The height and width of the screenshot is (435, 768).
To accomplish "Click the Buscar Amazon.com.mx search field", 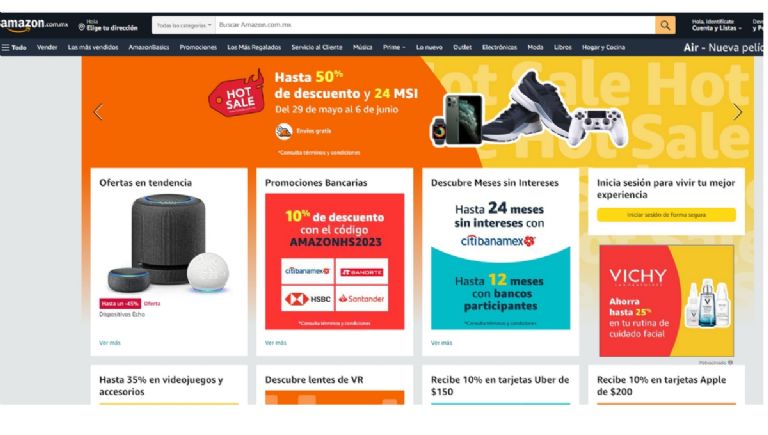I will (x=435, y=25).
